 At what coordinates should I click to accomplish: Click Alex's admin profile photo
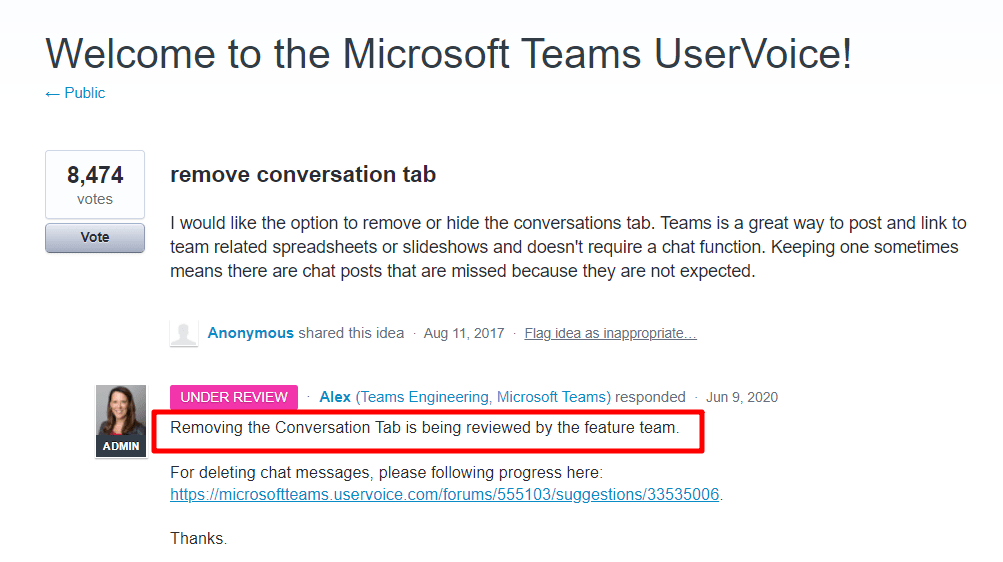coord(121,411)
